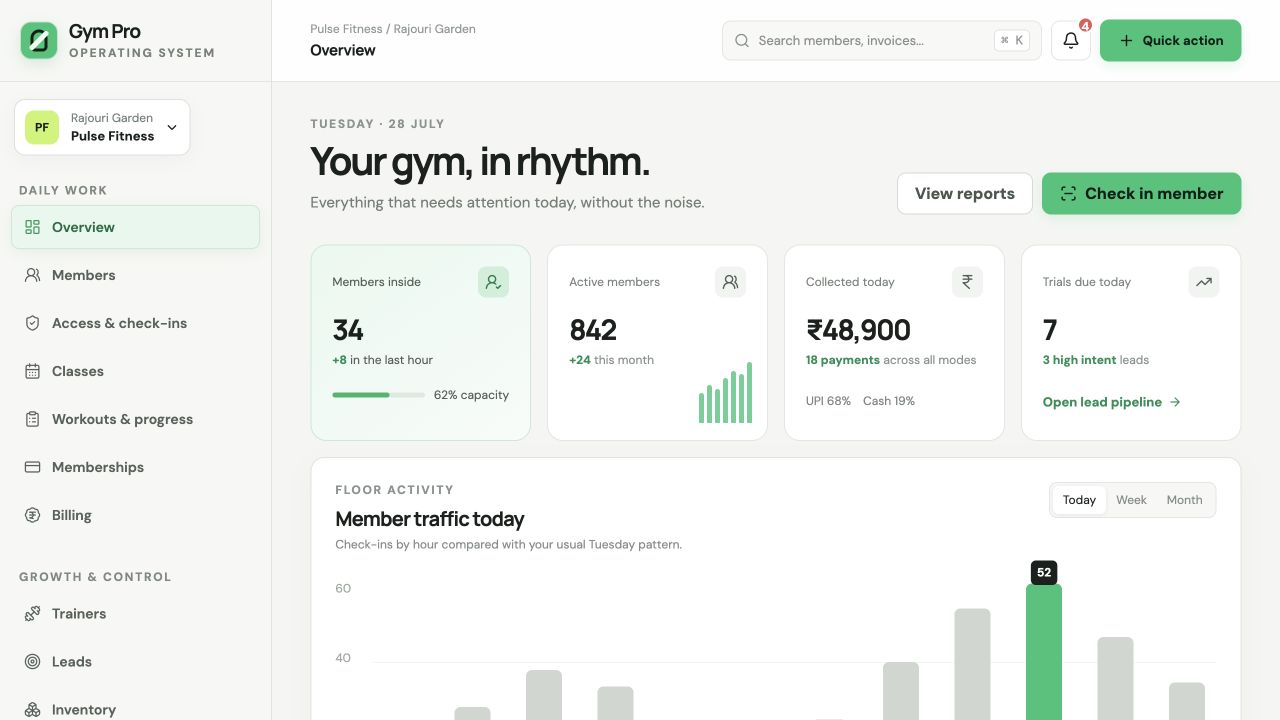Click the magnifier icon in search bar

tap(742, 41)
